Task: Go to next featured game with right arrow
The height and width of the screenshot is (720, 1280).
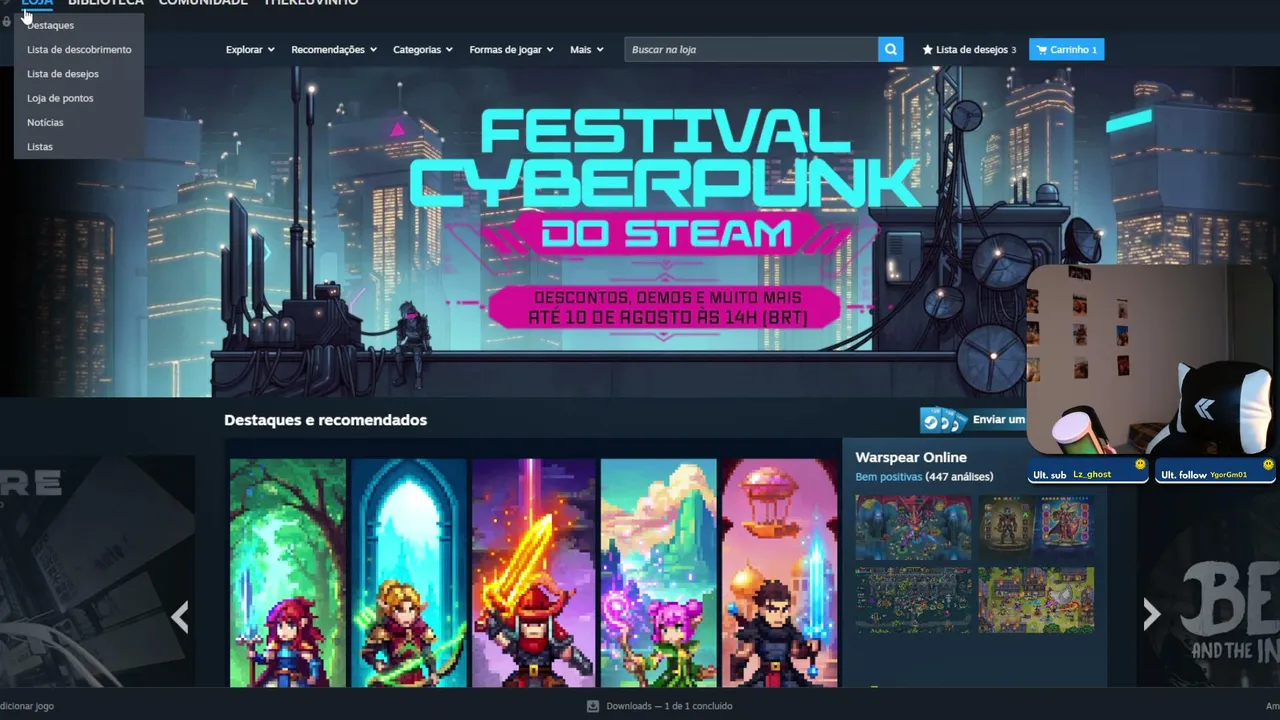Action: pyautogui.click(x=1151, y=615)
